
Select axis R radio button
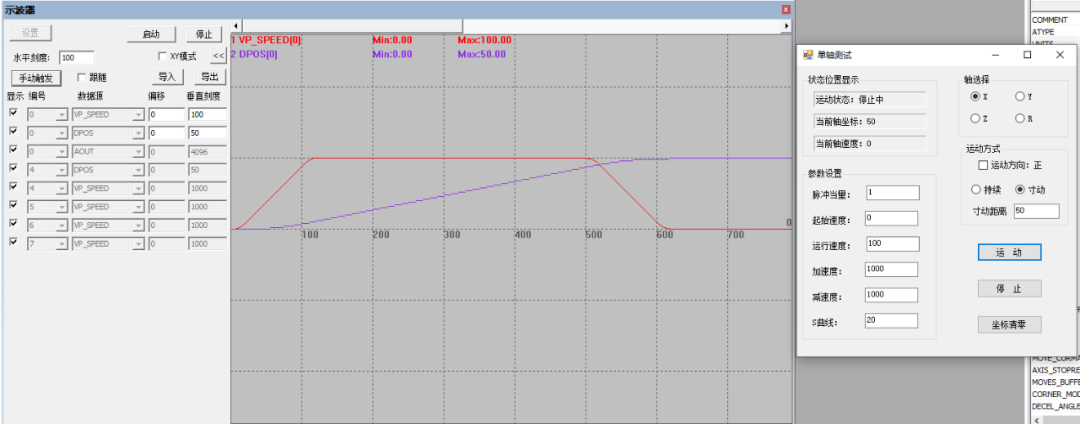(x=1020, y=119)
